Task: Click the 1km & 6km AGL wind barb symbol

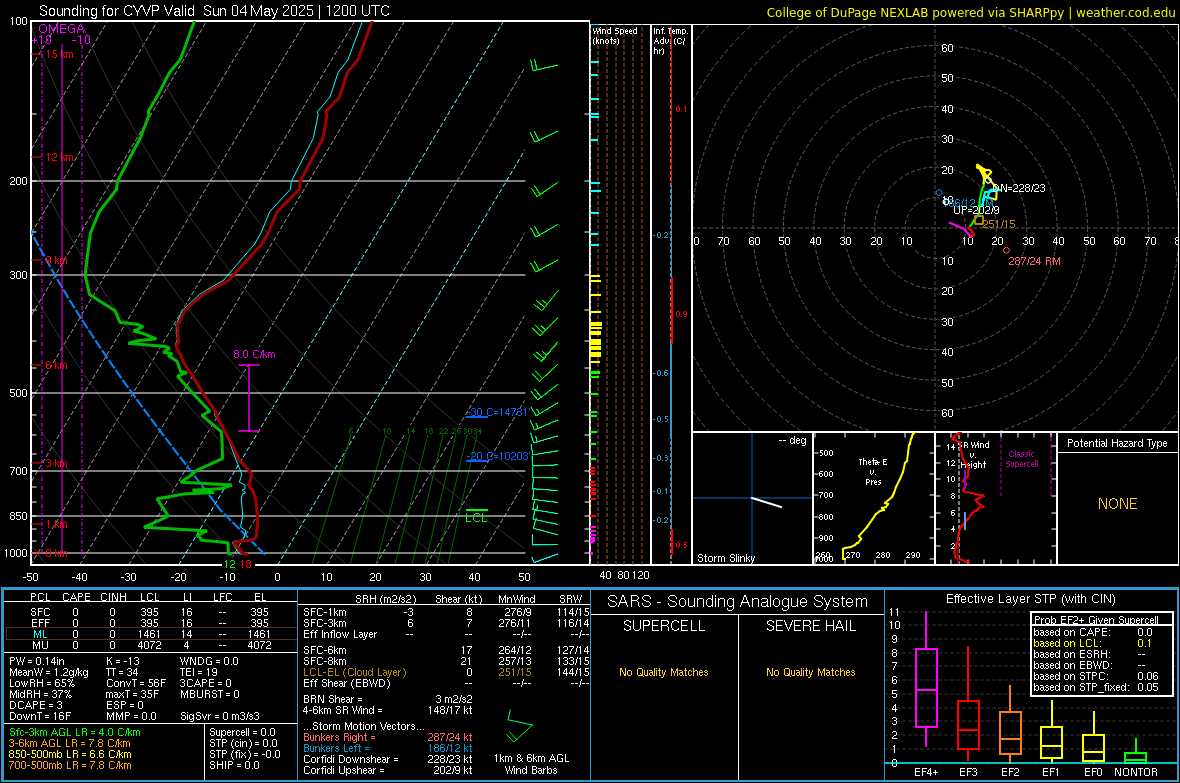Action: 519,726
